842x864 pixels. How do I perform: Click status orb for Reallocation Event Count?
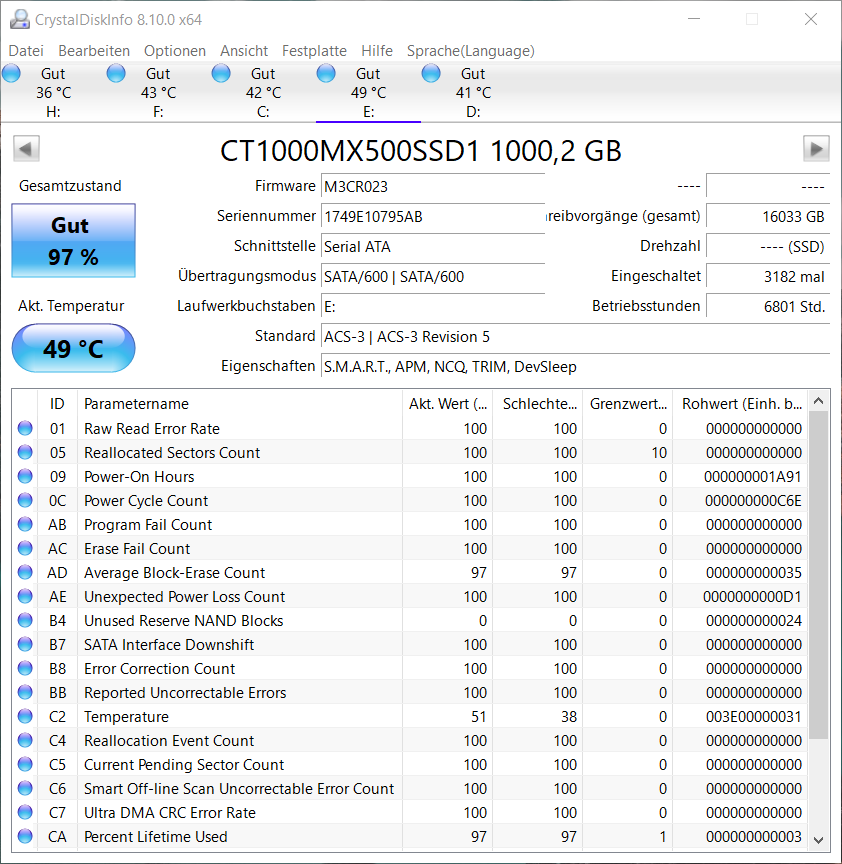pos(25,741)
